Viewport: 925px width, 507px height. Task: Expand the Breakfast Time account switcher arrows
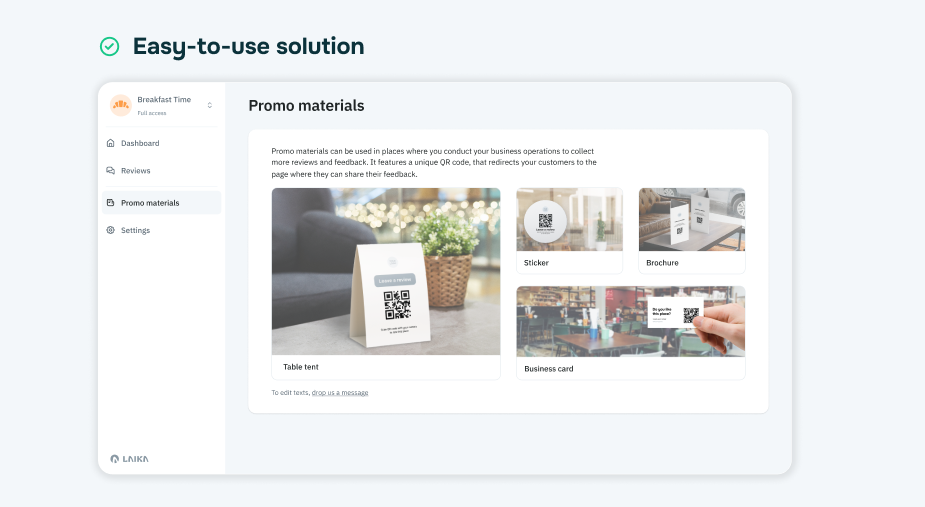tap(209, 105)
